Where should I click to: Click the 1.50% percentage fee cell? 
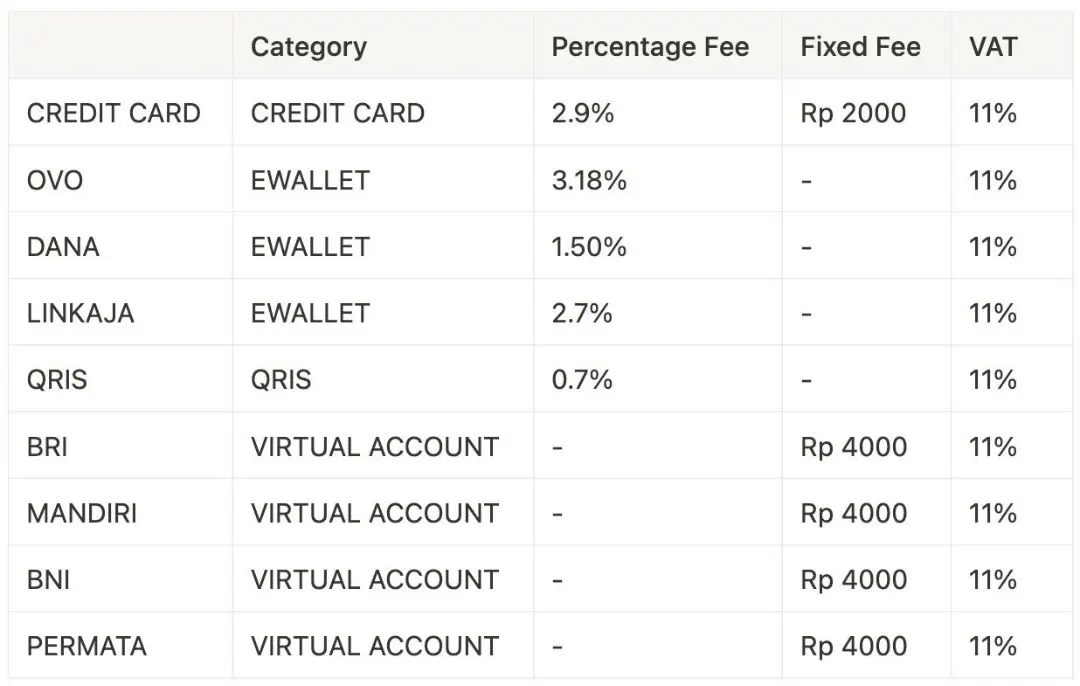(x=589, y=247)
